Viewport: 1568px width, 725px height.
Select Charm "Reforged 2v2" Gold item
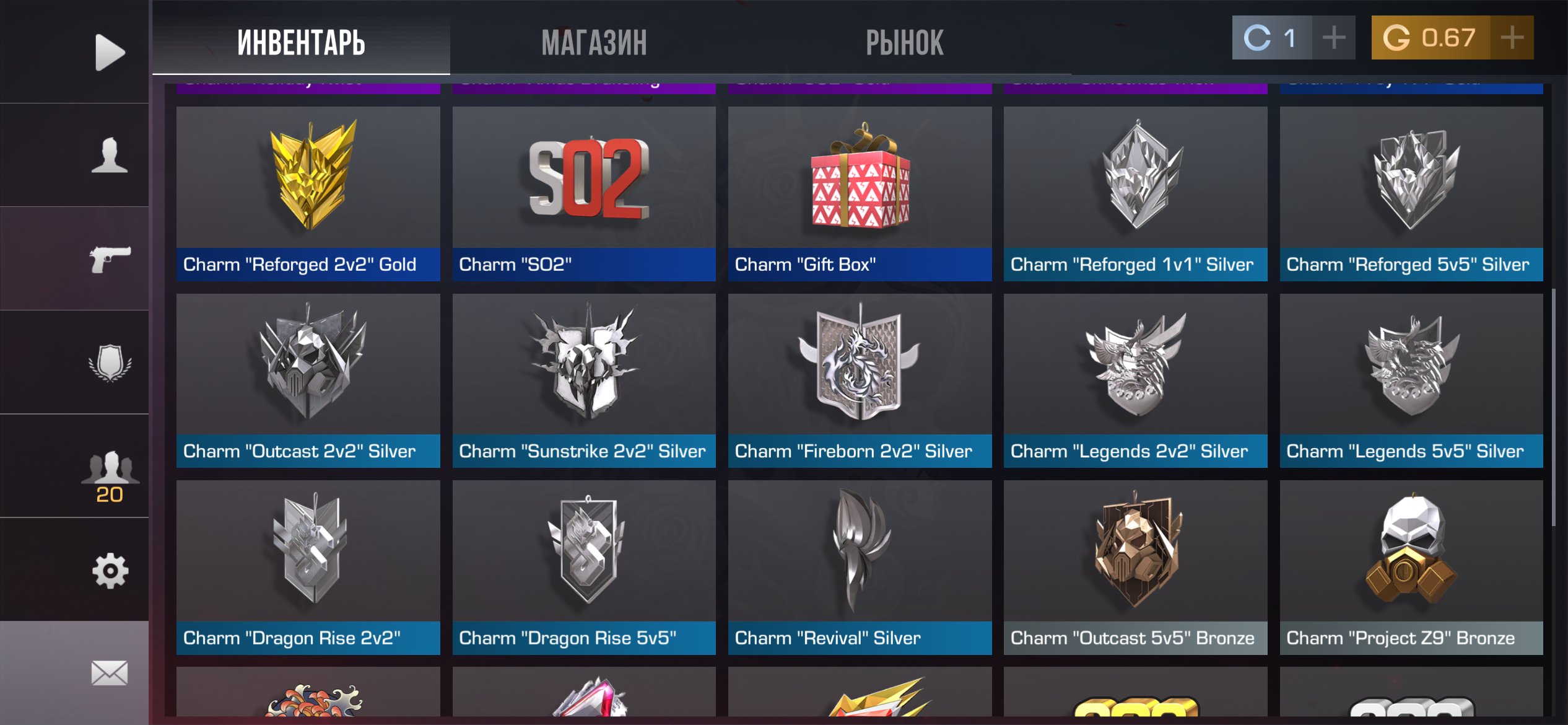pos(308,194)
